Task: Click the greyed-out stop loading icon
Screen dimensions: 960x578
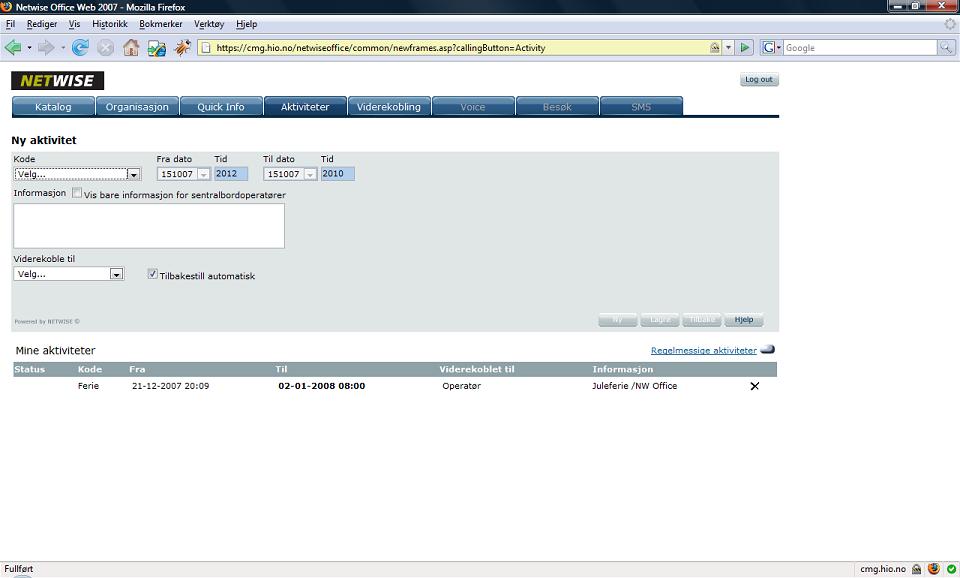Action: pos(105,48)
